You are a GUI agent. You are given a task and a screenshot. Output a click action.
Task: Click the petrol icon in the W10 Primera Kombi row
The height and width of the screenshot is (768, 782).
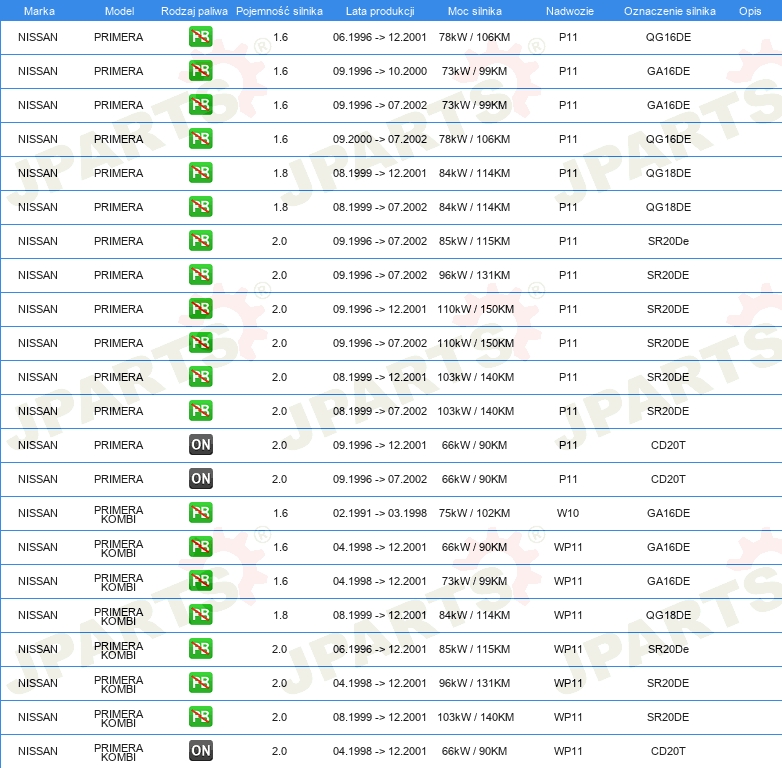[x=200, y=513]
